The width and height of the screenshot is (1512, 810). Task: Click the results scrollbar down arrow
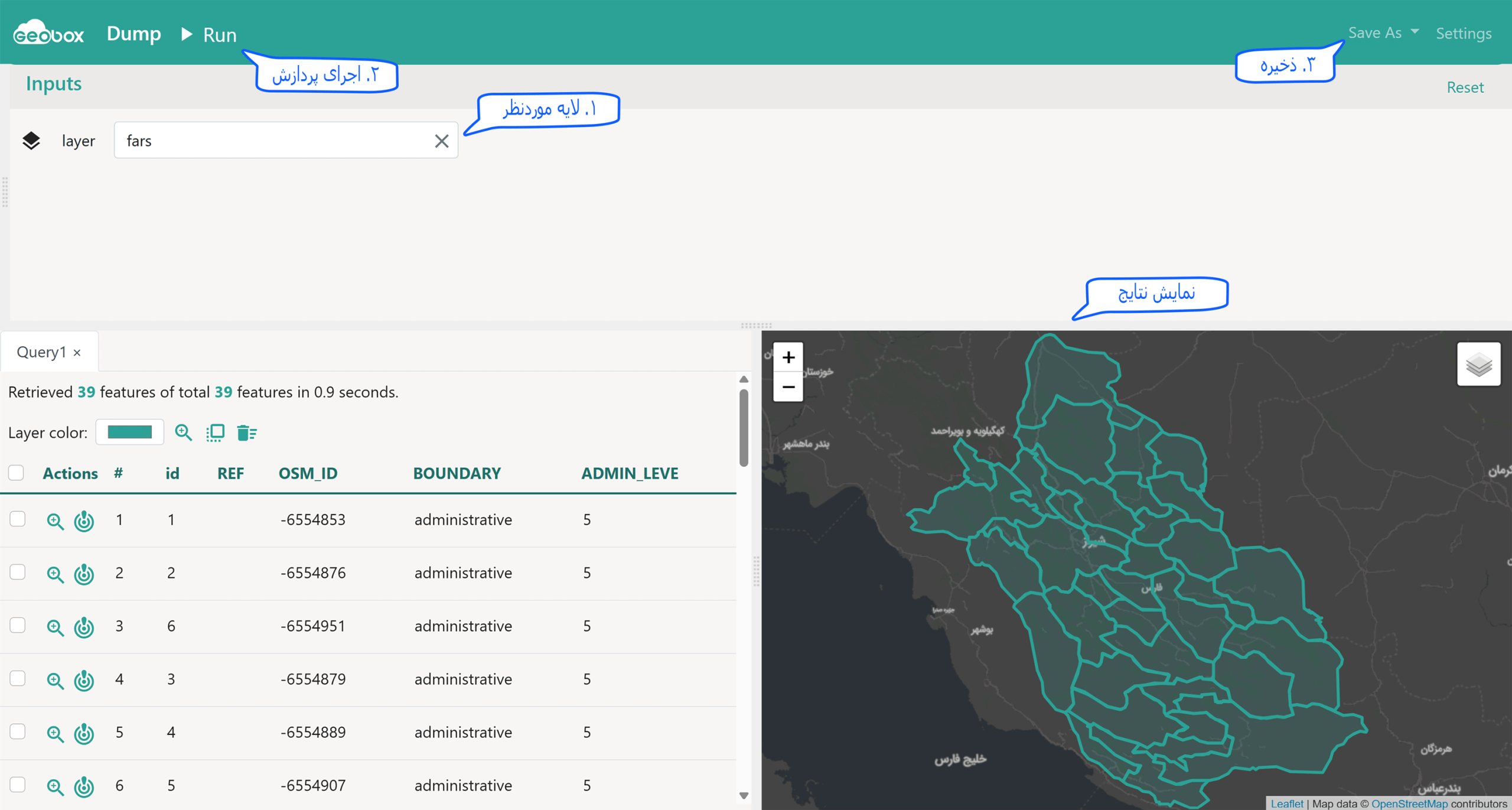pos(744,796)
